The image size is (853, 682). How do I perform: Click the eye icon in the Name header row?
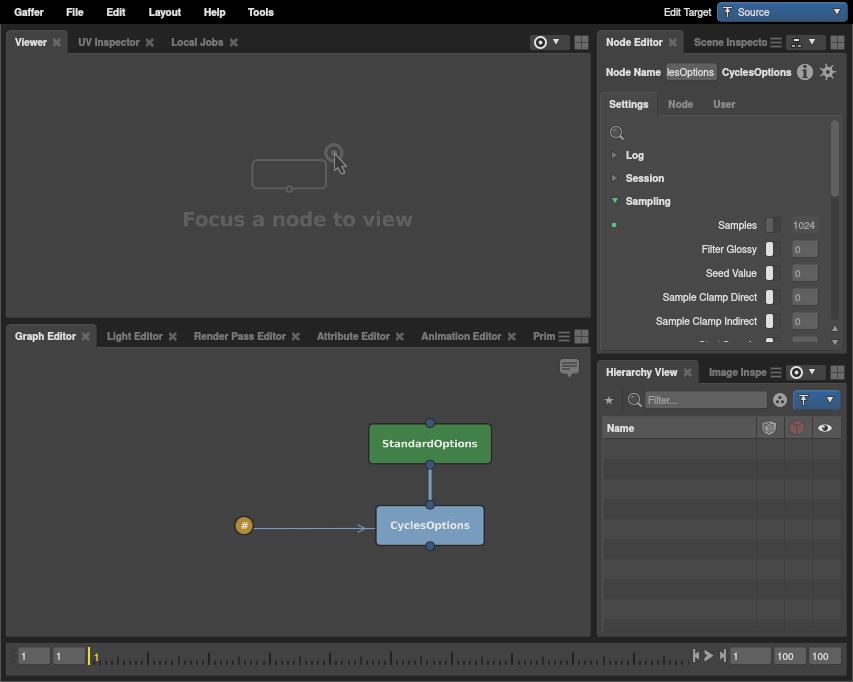825,427
